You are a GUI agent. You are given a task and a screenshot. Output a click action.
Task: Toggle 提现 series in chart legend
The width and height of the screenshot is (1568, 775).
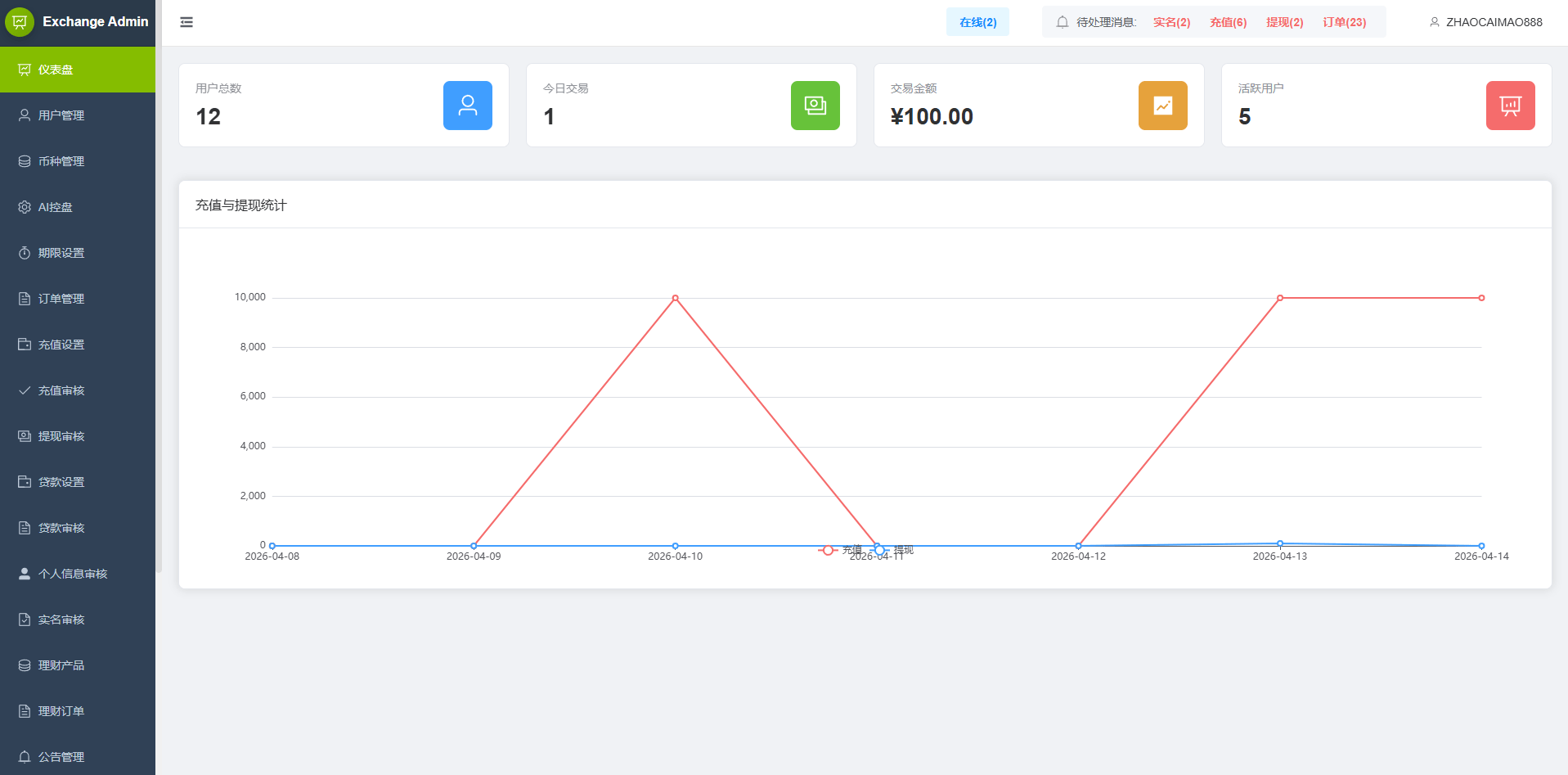point(892,550)
